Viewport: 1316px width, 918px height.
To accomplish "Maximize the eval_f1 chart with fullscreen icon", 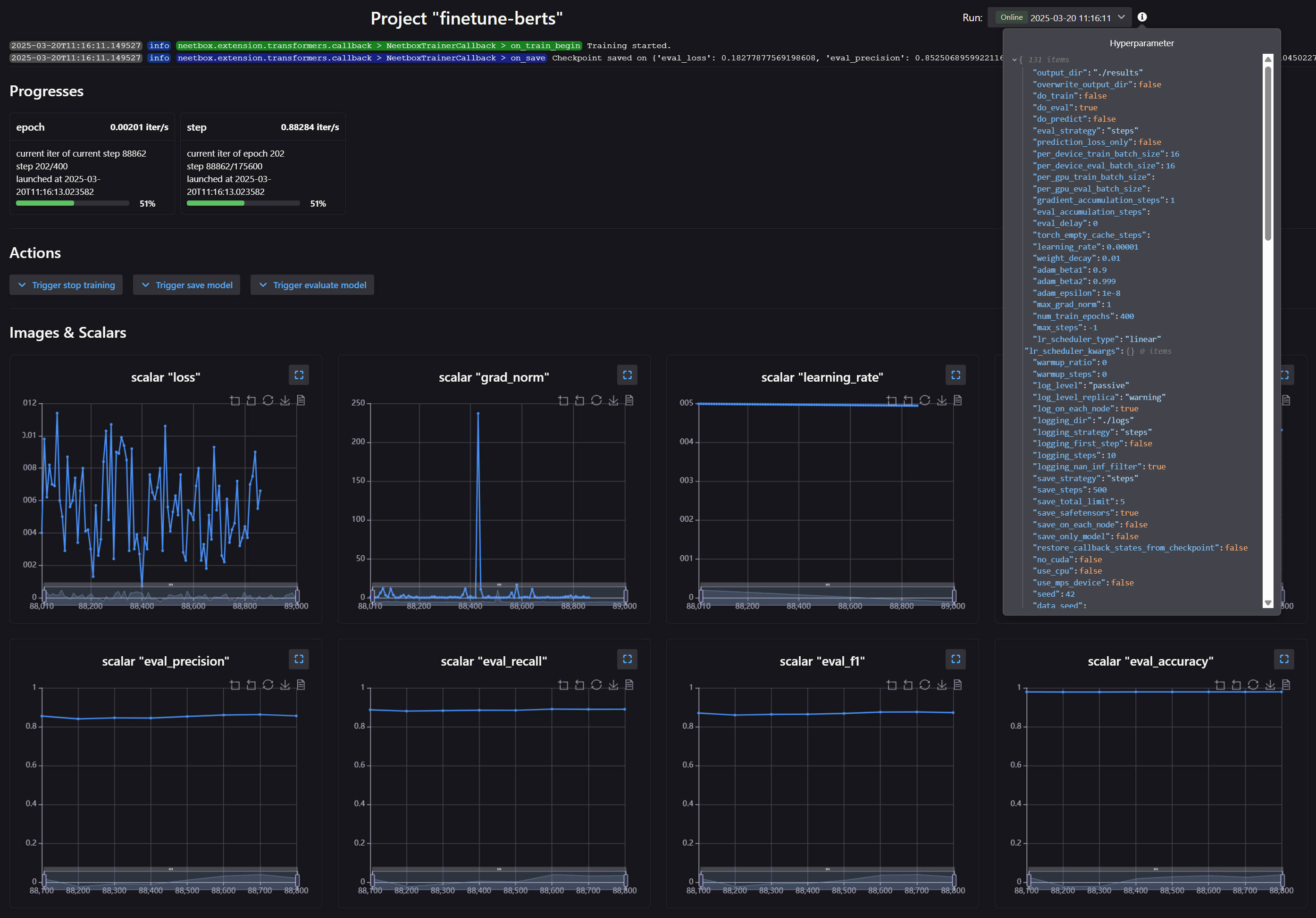I will tap(956, 659).
